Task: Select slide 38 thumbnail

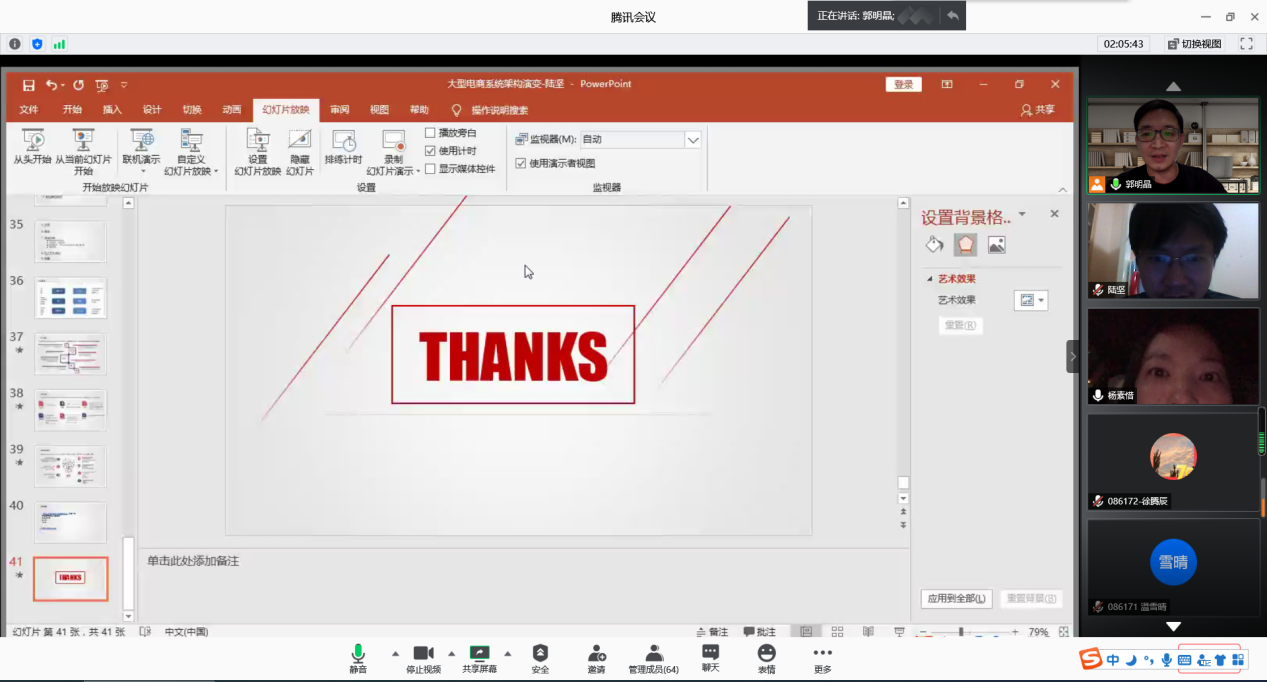Action: pos(70,410)
